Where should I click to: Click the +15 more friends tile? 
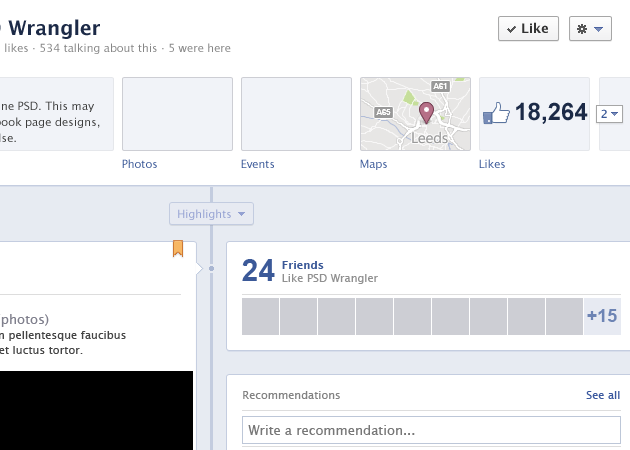pos(602,316)
